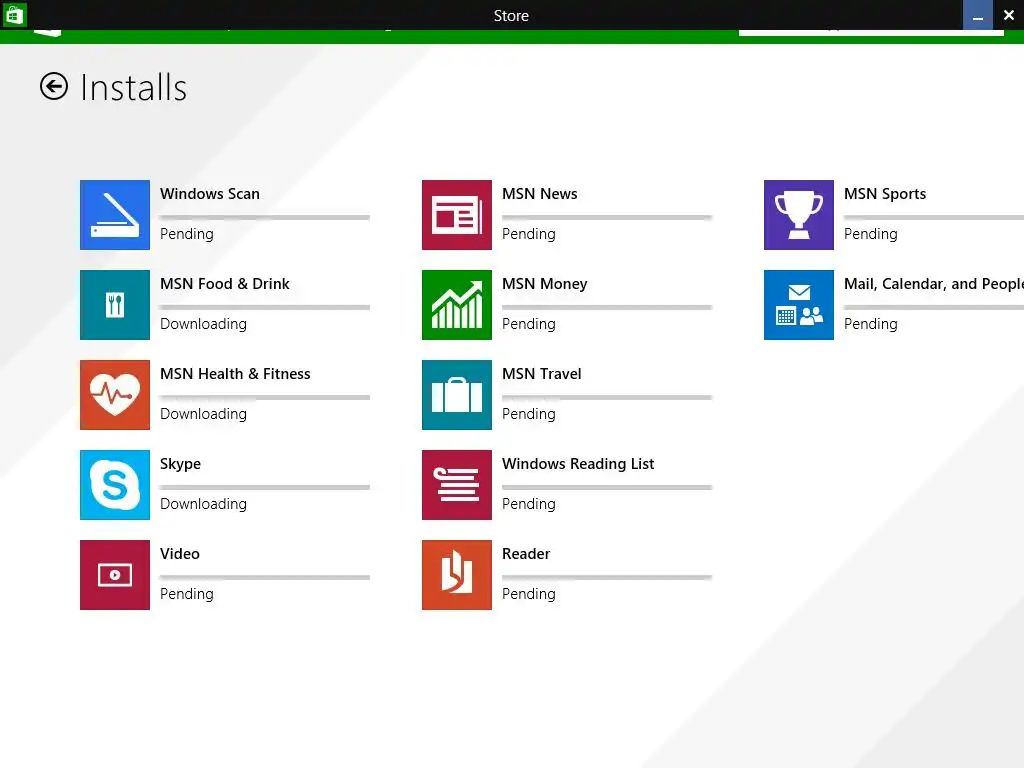Image resolution: width=1024 pixels, height=768 pixels.
Task: Click Downloading status under MSN Food & Drink
Action: (203, 324)
